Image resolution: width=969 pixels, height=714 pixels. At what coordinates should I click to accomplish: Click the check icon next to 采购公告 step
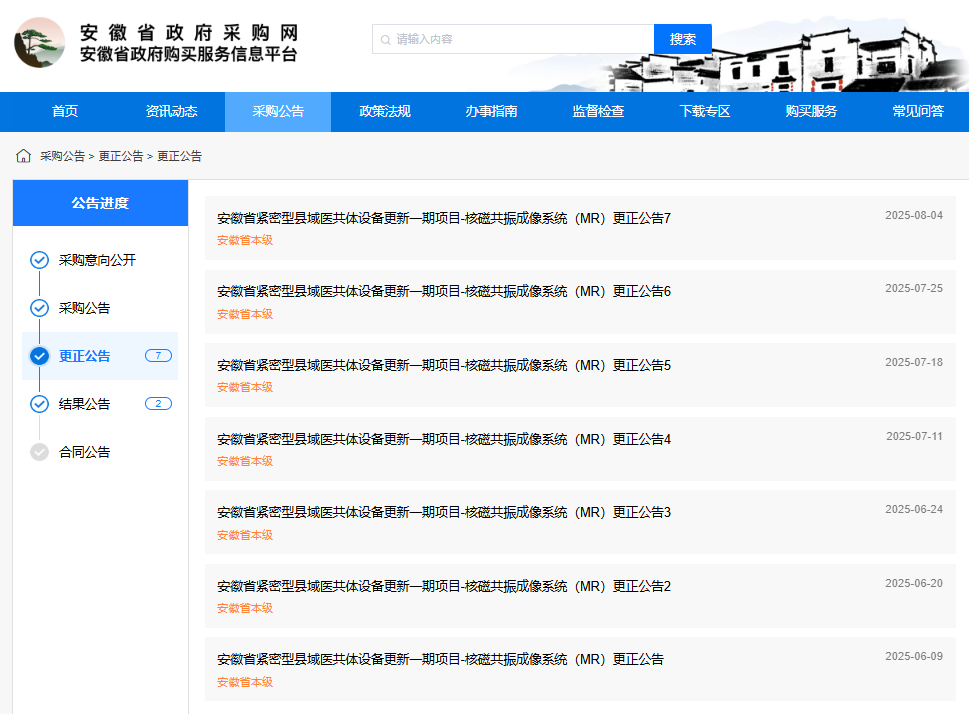38,308
